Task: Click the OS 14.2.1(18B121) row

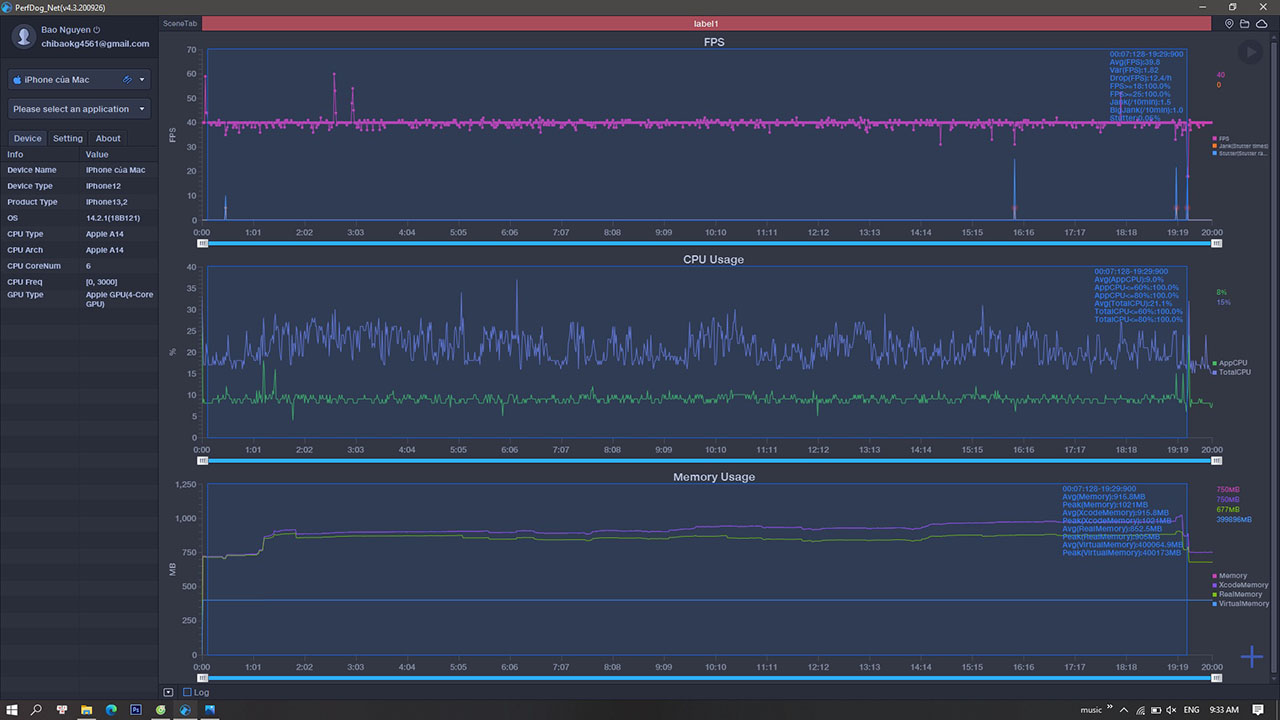Action: tap(79, 218)
